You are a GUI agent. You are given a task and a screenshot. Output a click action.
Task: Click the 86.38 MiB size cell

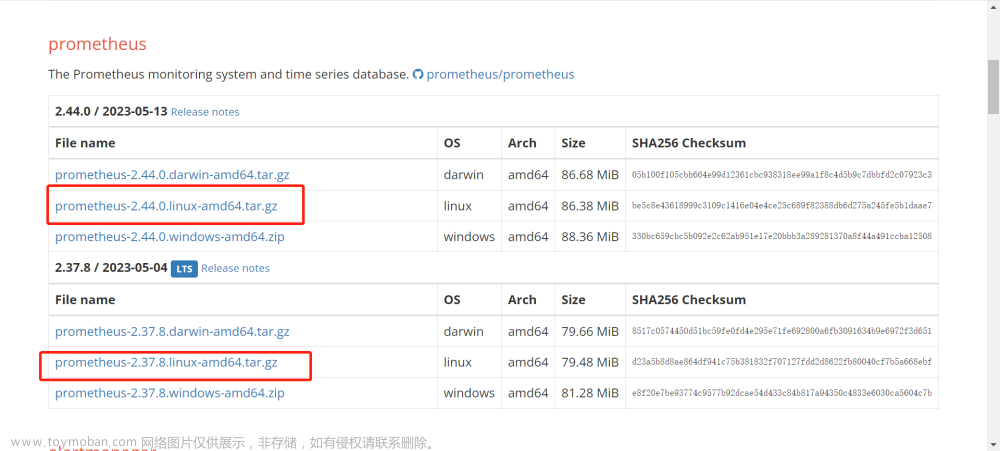[590, 206]
